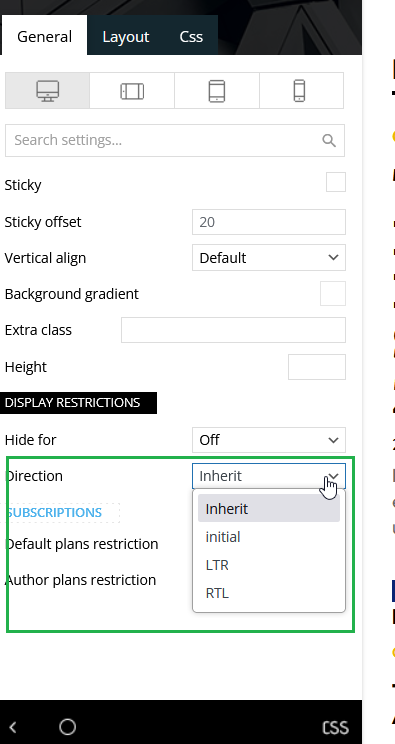Click the circle icon in bottom bar

tap(67, 726)
